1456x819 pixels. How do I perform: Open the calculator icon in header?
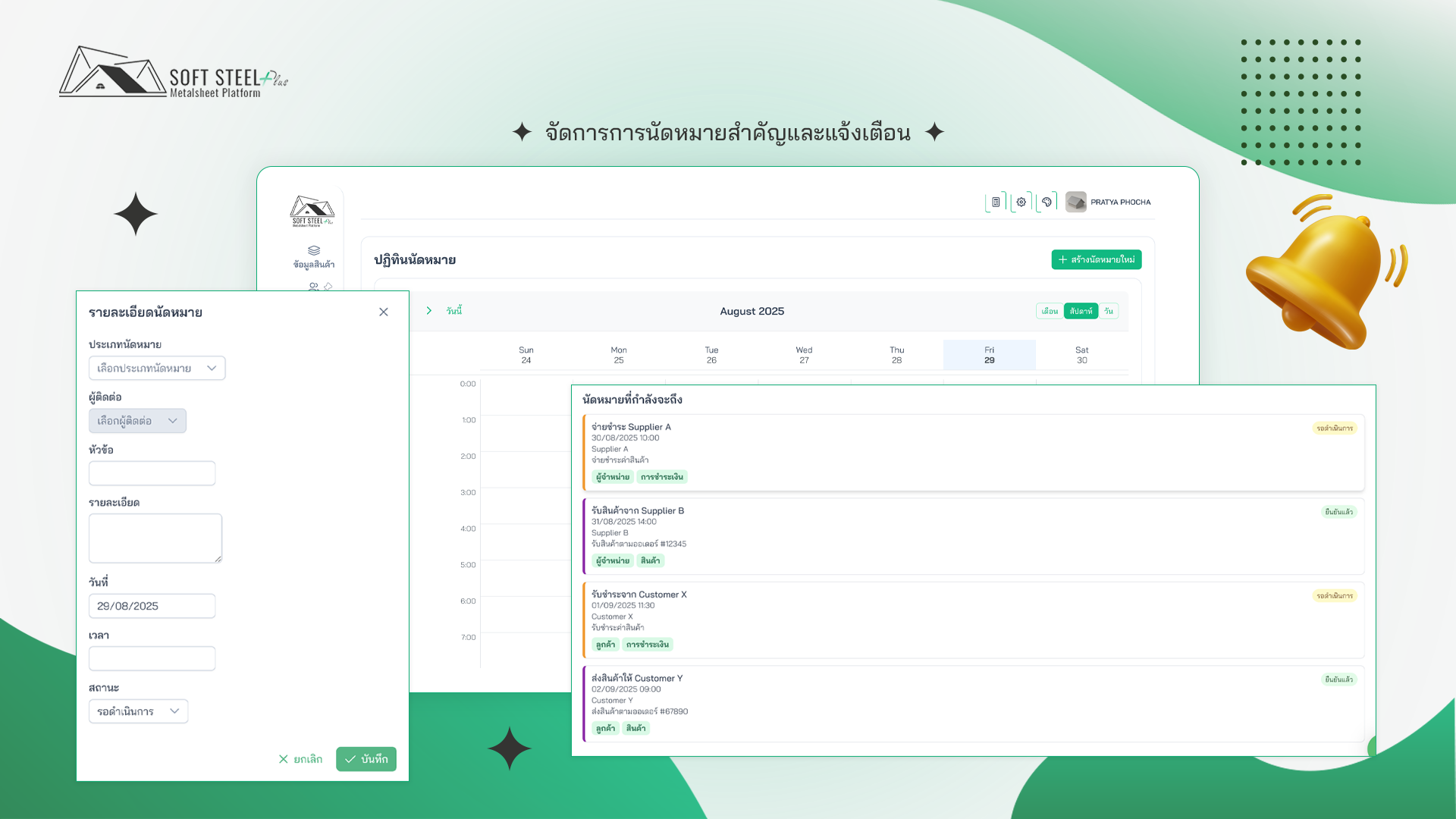click(x=996, y=202)
